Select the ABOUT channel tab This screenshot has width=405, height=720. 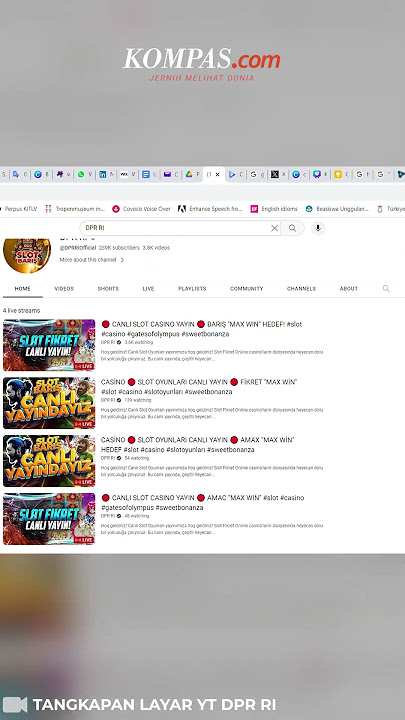tap(349, 289)
